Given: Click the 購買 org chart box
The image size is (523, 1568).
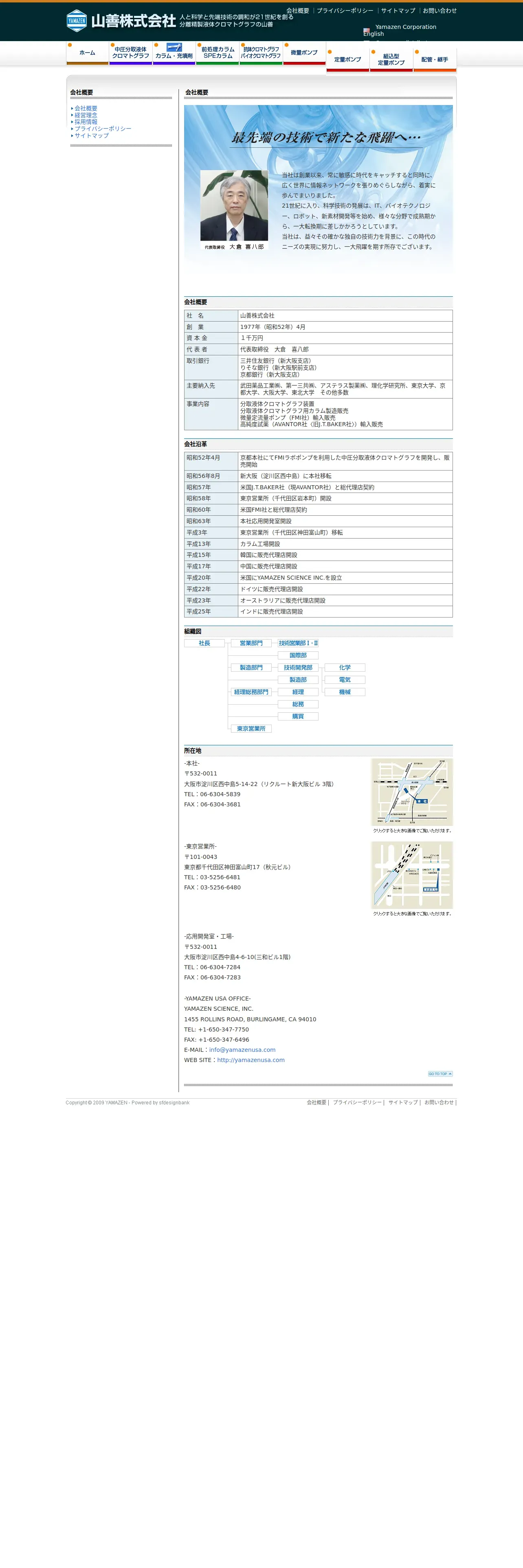Looking at the screenshot, I should (298, 716).
